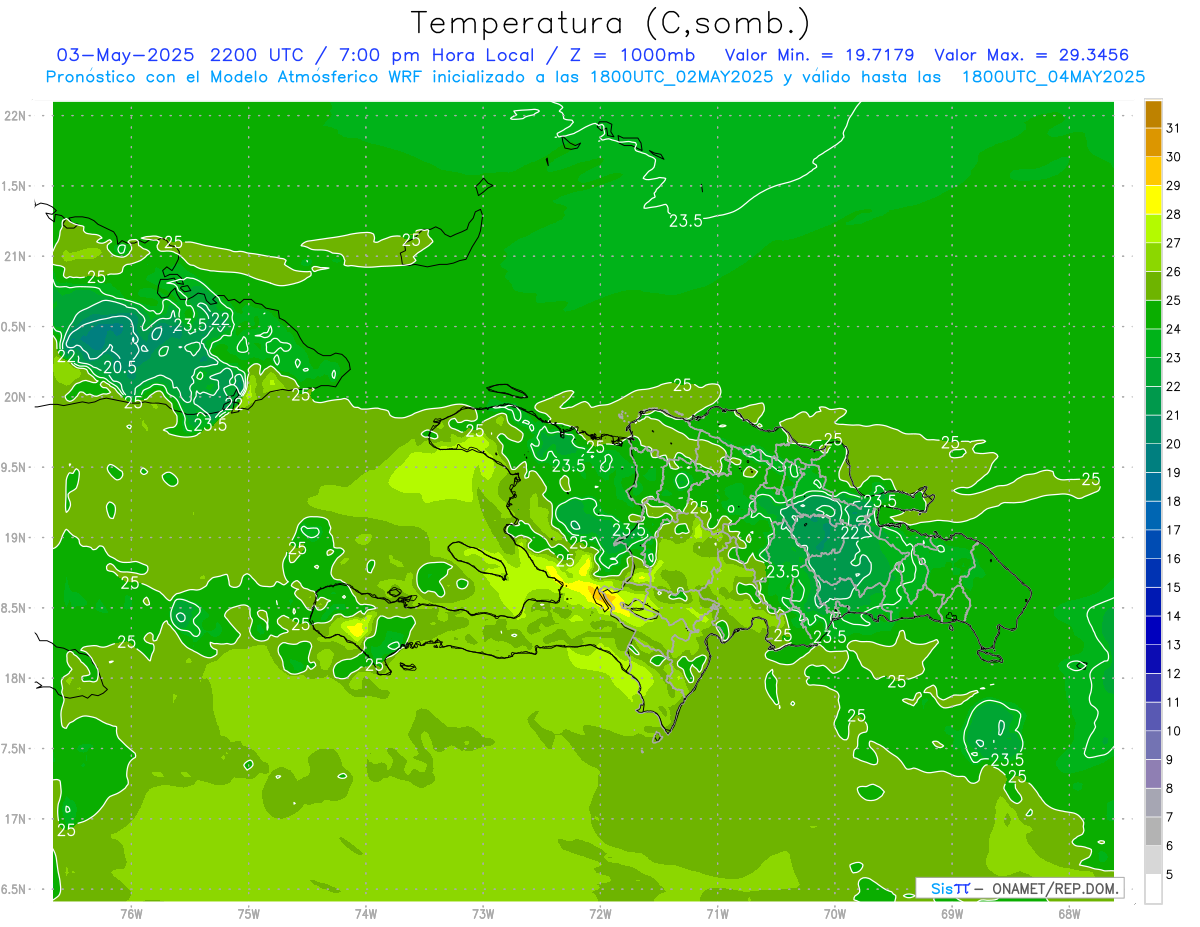This screenshot has width=1200, height=927.
Task: Pick the legend swatch between 27 and 28
Action: 1153,229
